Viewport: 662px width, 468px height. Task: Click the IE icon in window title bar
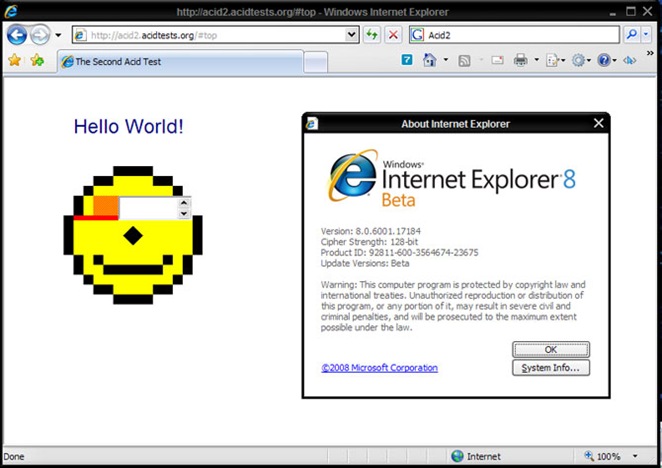coord(11,11)
